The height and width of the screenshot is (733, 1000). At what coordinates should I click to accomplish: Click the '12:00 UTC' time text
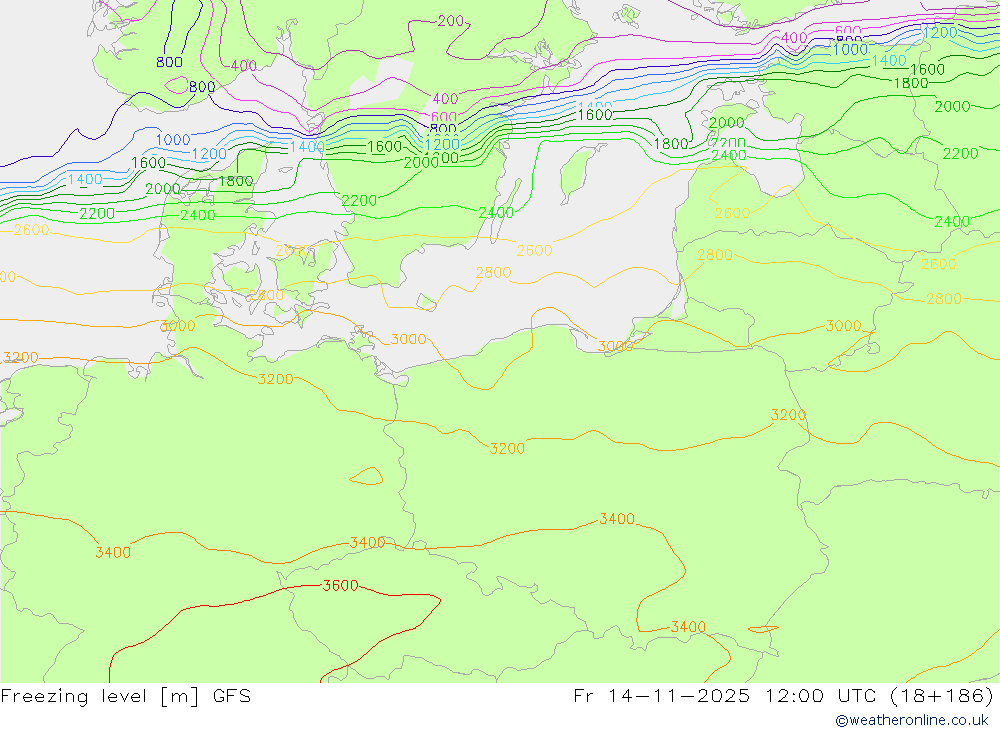click(x=820, y=695)
